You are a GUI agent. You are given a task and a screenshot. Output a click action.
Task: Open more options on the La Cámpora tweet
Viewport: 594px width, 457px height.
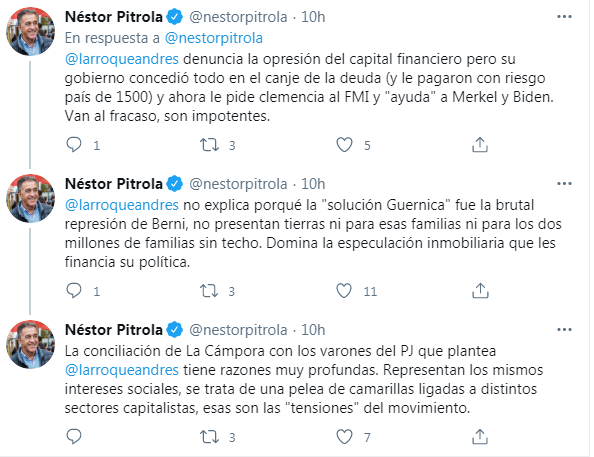click(564, 330)
